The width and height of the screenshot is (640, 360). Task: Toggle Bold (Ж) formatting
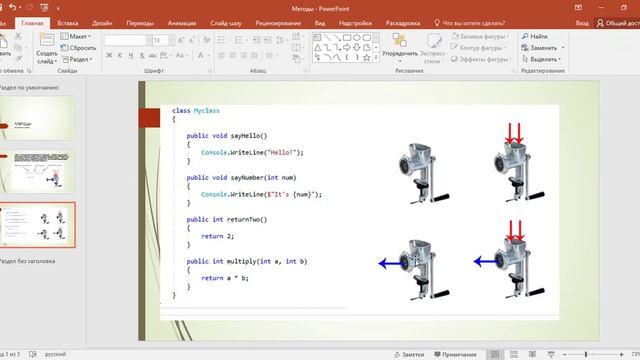point(109,56)
